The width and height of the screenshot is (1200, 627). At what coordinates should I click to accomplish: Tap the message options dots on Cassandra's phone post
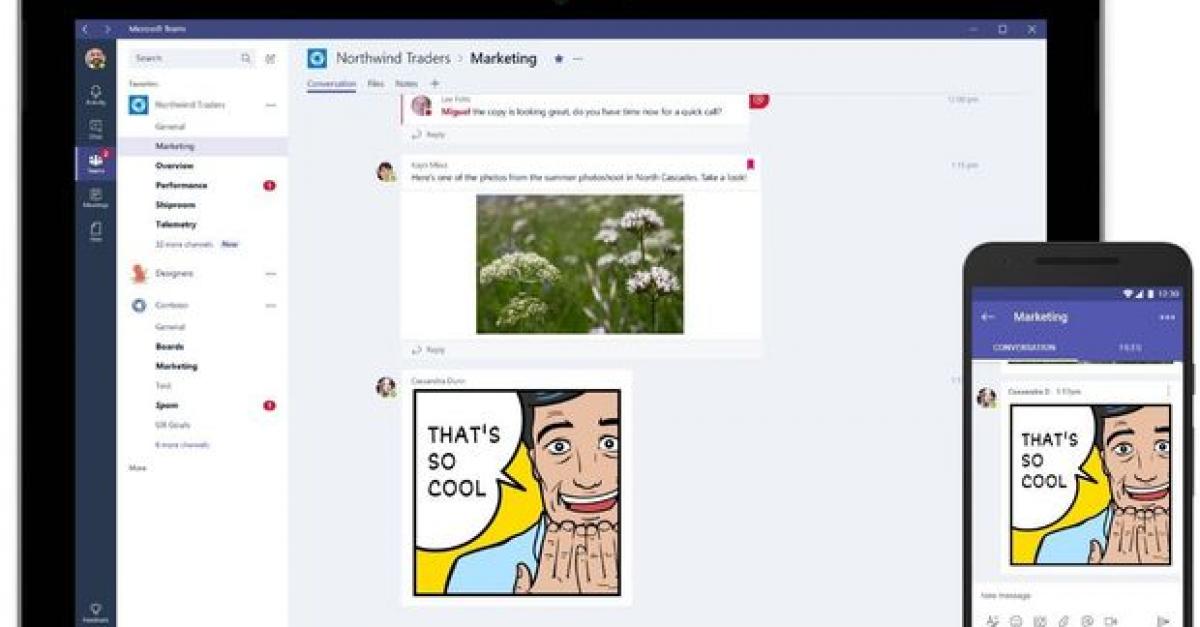pyautogui.click(x=1168, y=391)
